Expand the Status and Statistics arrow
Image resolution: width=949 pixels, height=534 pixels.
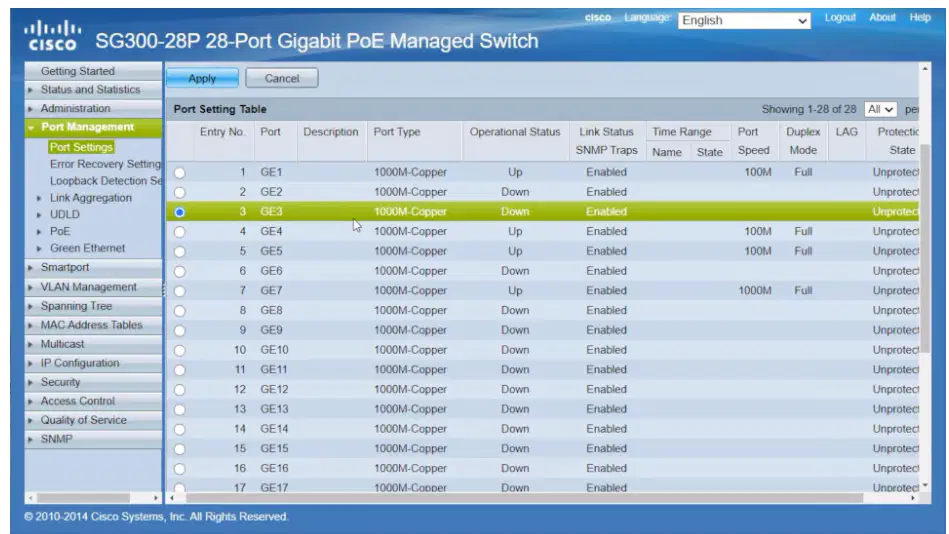point(31,90)
